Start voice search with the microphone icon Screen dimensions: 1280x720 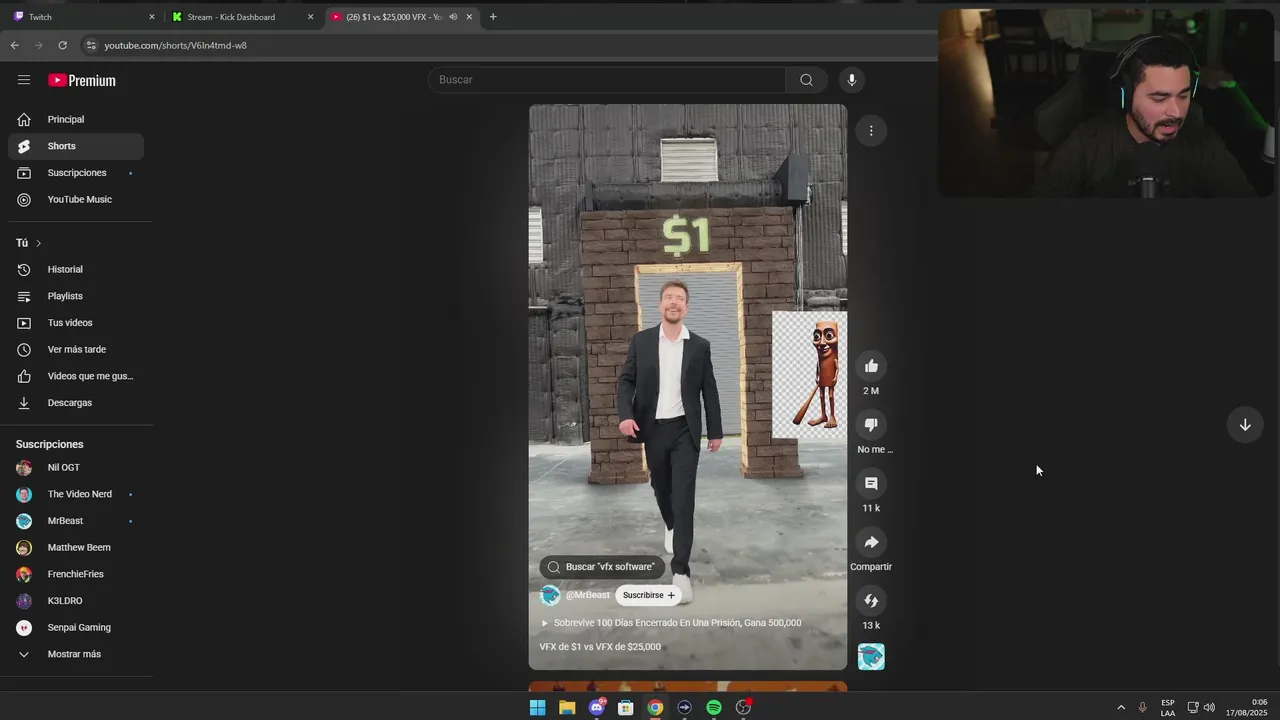(852, 80)
